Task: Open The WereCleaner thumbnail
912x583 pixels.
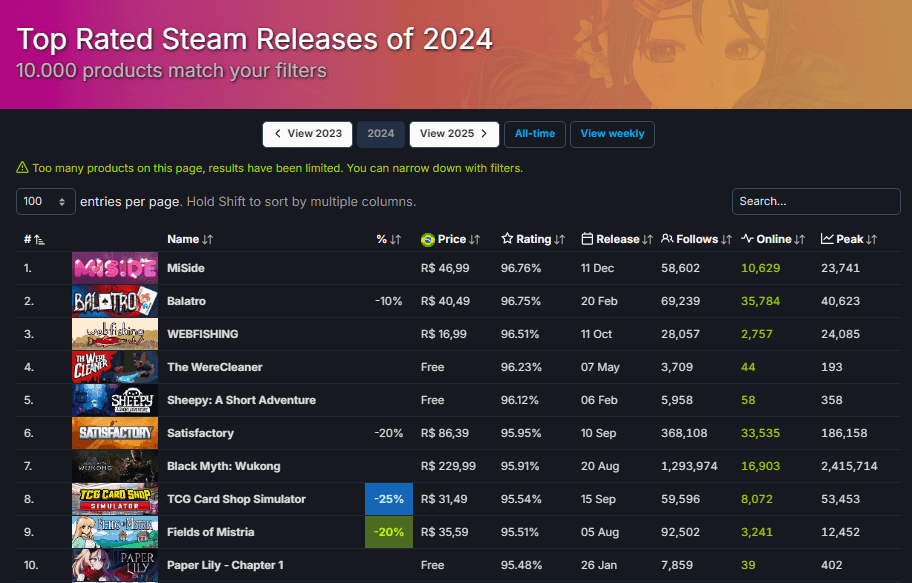Action: pyautogui.click(x=115, y=367)
